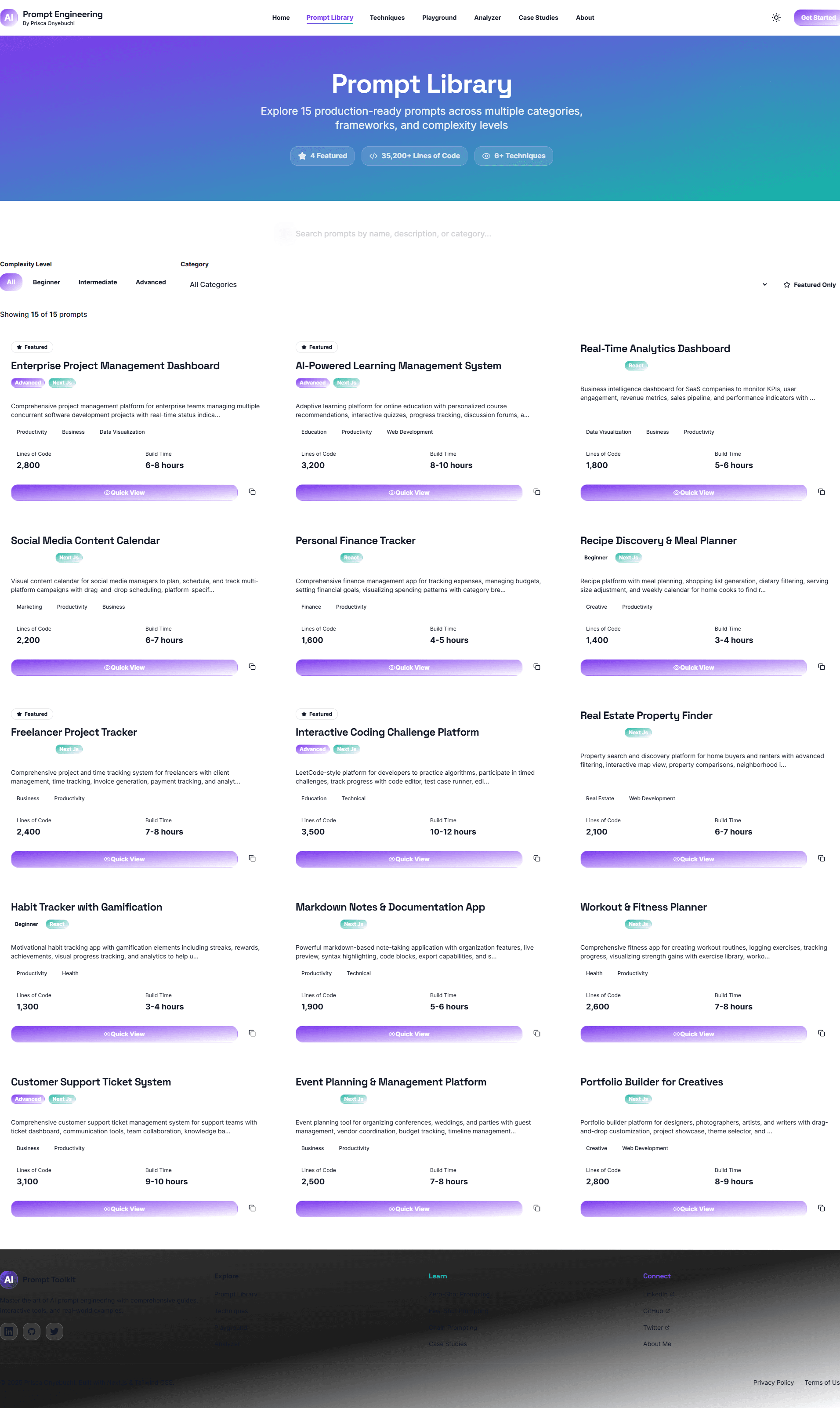Open the LinkedIn square icon in footer
Viewport: 840px width, 1408px height.
pos(9,1331)
